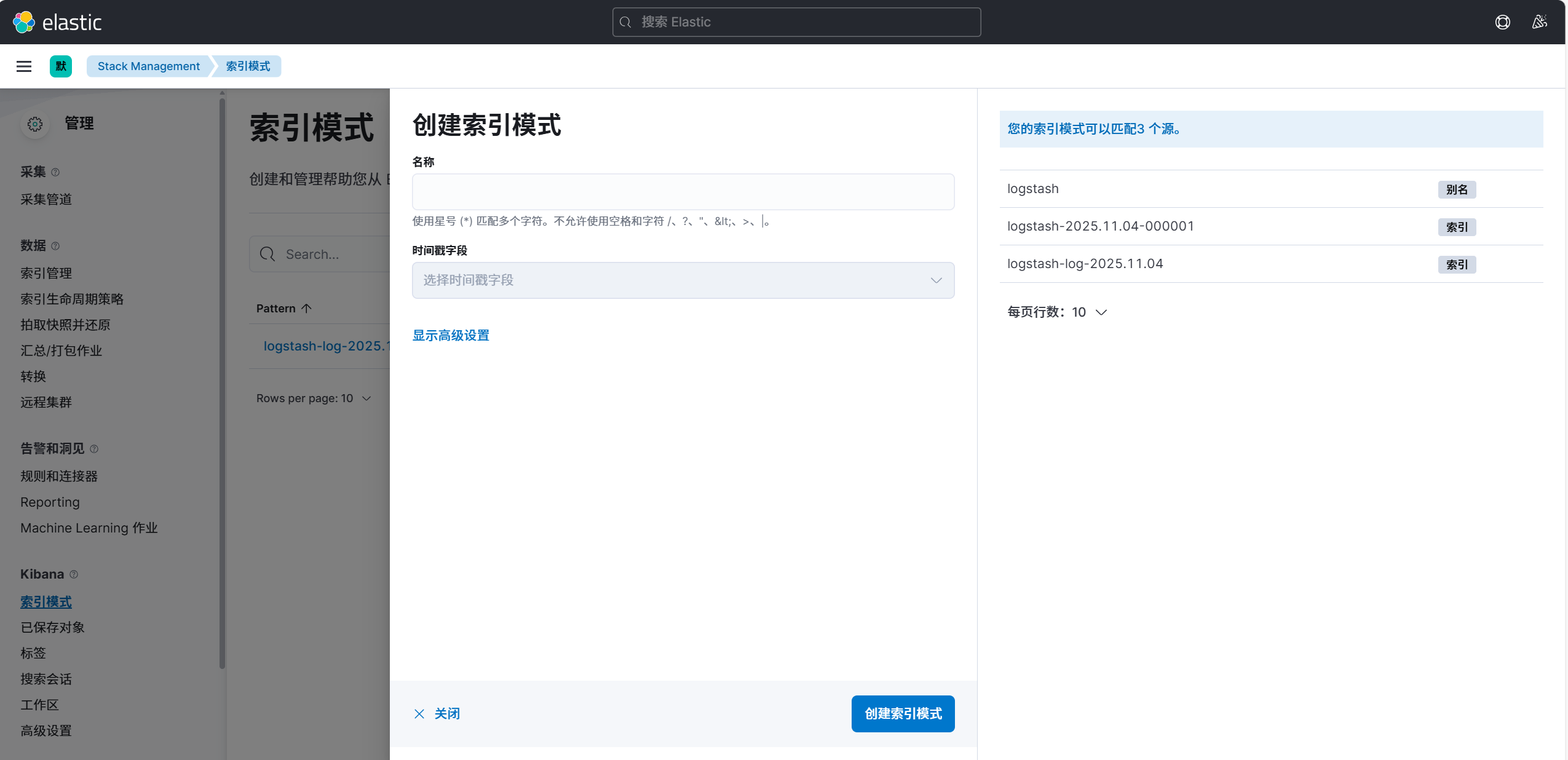
Task: Open the hamburger navigation menu
Action: 24,66
